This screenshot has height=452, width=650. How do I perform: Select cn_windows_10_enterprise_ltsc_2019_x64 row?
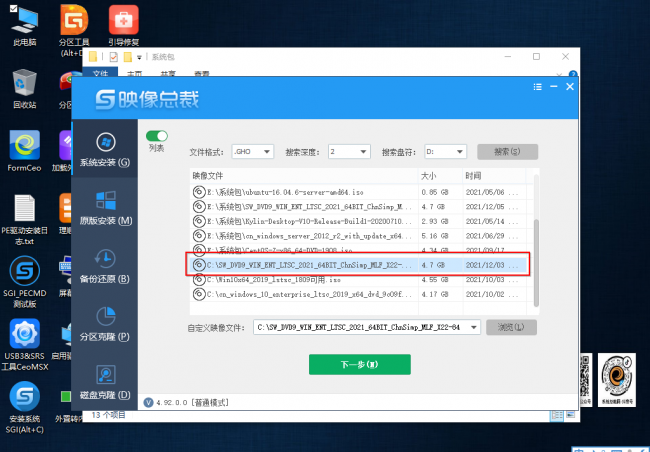(x=359, y=294)
